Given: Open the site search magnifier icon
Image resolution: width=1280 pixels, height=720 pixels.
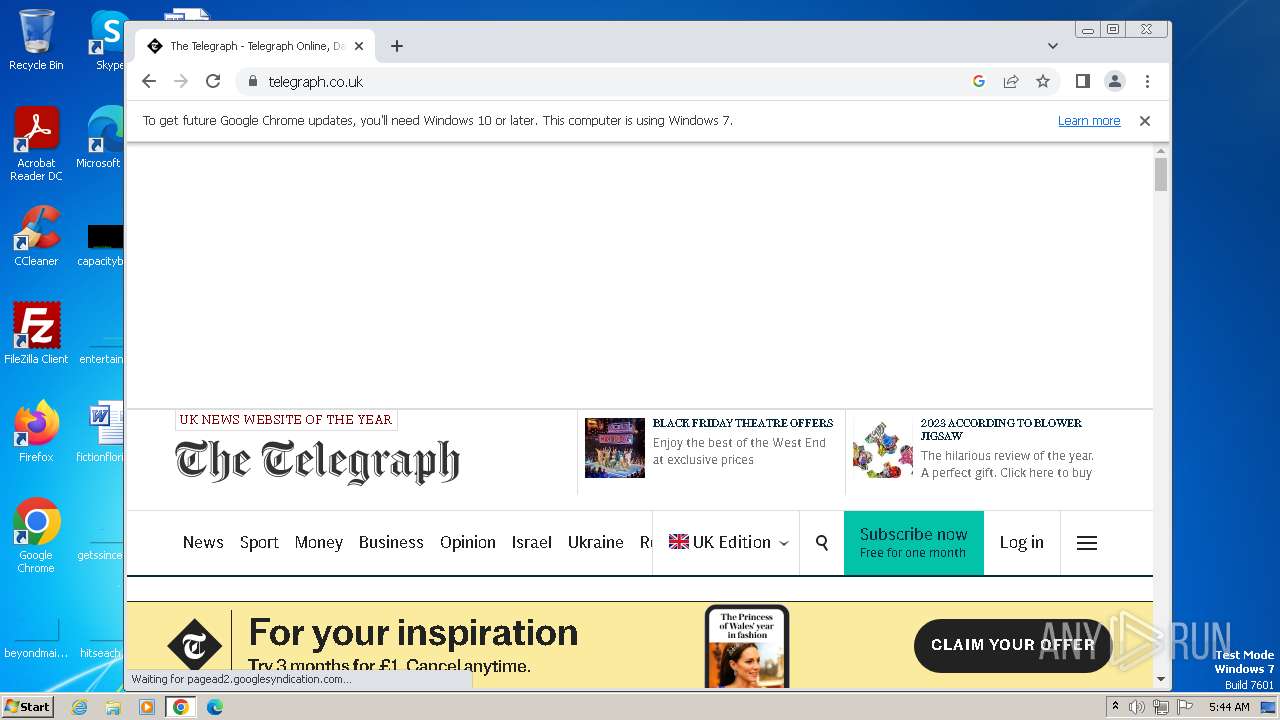Looking at the screenshot, I should [x=822, y=542].
